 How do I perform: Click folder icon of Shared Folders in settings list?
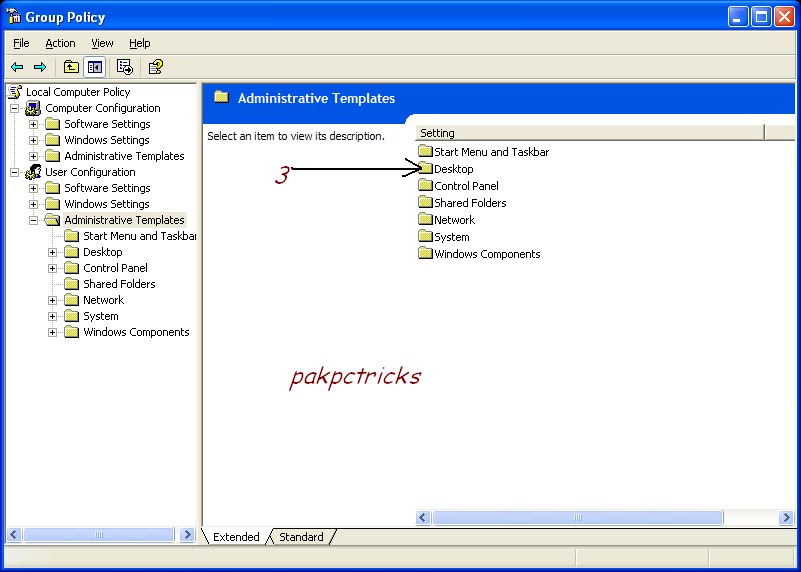(425, 202)
